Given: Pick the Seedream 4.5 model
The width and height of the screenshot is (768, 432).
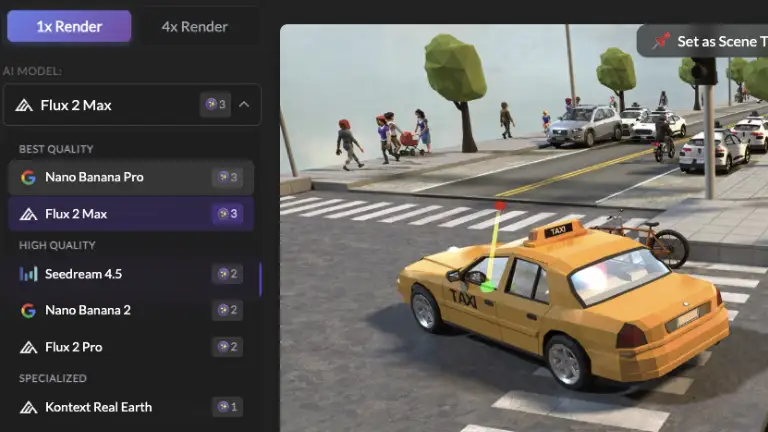Looking at the screenshot, I should coord(131,274).
